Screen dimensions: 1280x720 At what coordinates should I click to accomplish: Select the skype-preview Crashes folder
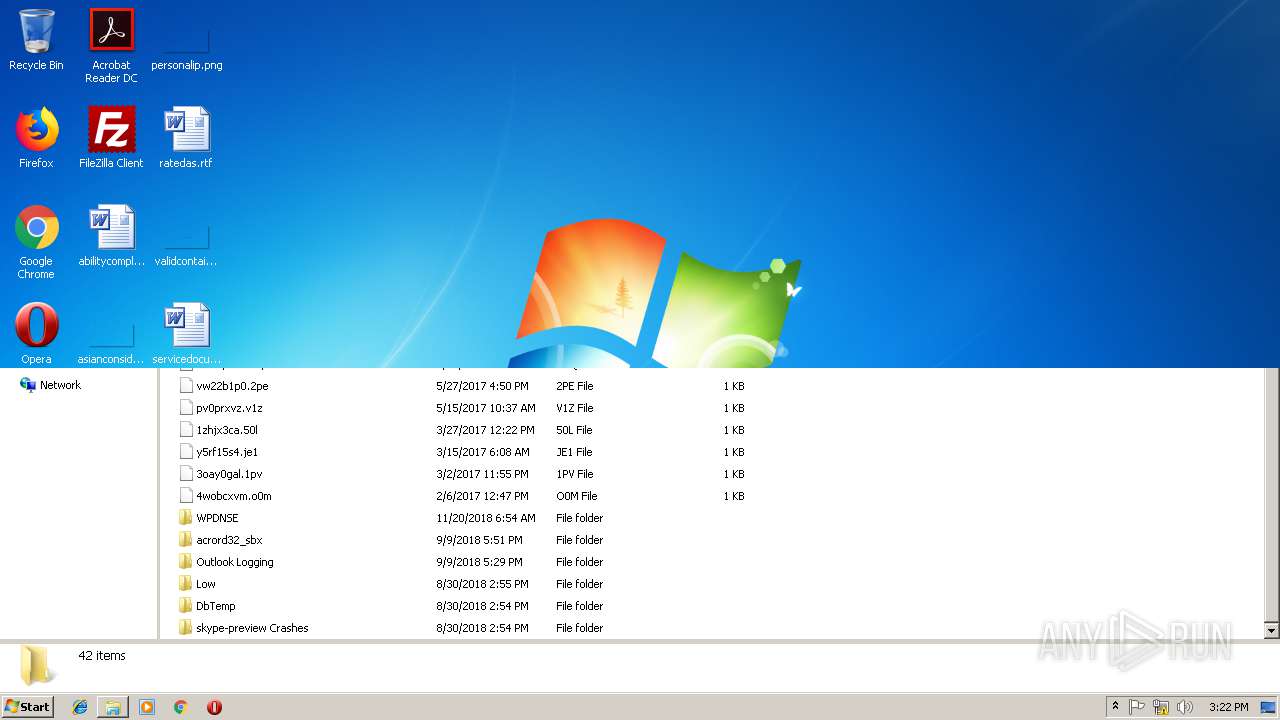[x=252, y=628]
